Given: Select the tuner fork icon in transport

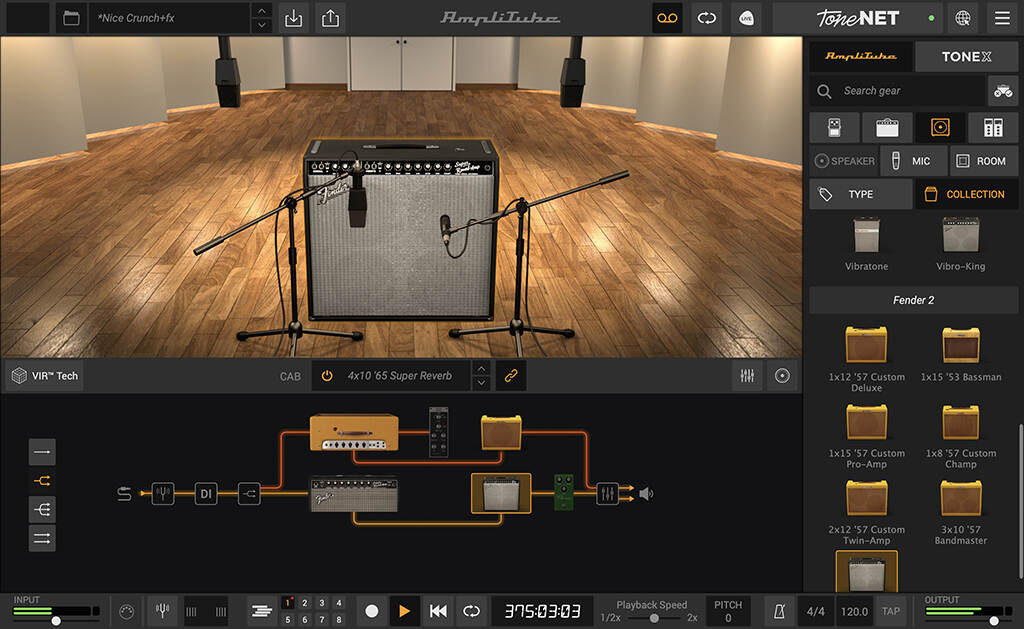Looking at the screenshot, I should (162, 610).
